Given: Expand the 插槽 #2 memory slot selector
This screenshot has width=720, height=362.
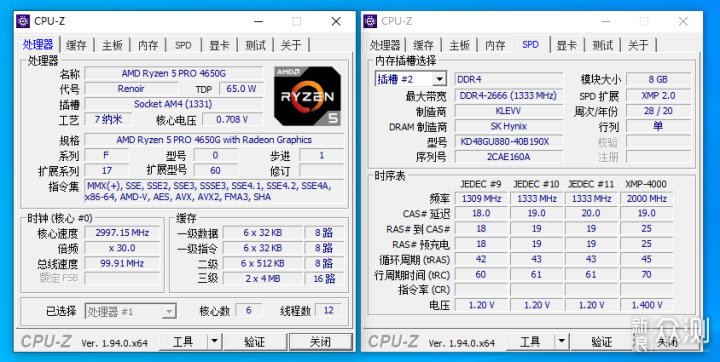Looking at the screenshot, I should (439, 79).
